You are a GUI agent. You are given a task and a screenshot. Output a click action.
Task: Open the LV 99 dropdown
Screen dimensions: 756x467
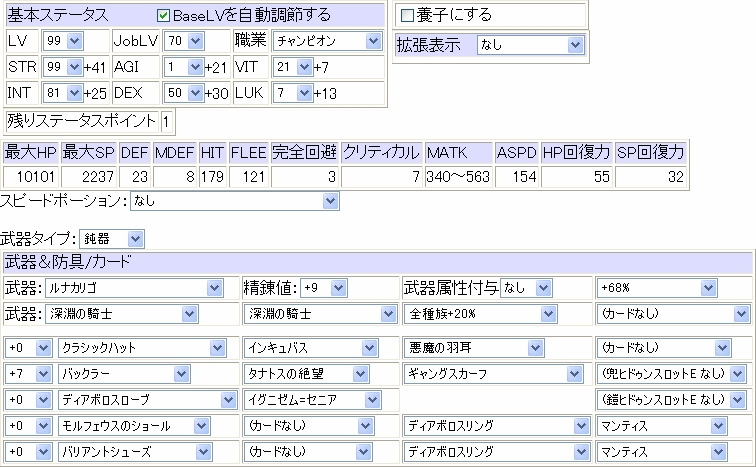[63, 41]
